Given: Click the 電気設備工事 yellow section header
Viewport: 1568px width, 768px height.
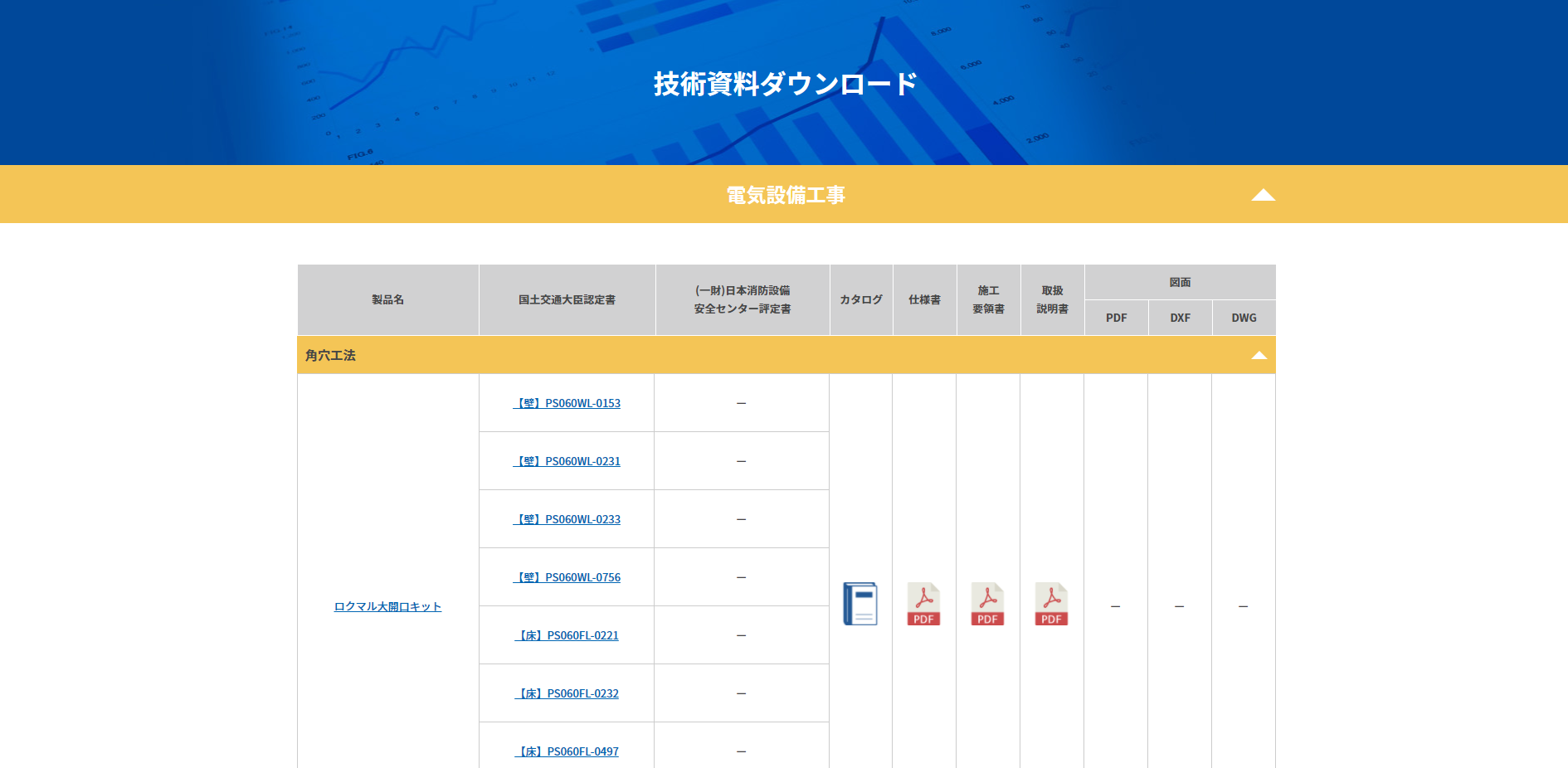Looking at the screenshot, I should 785,195.
